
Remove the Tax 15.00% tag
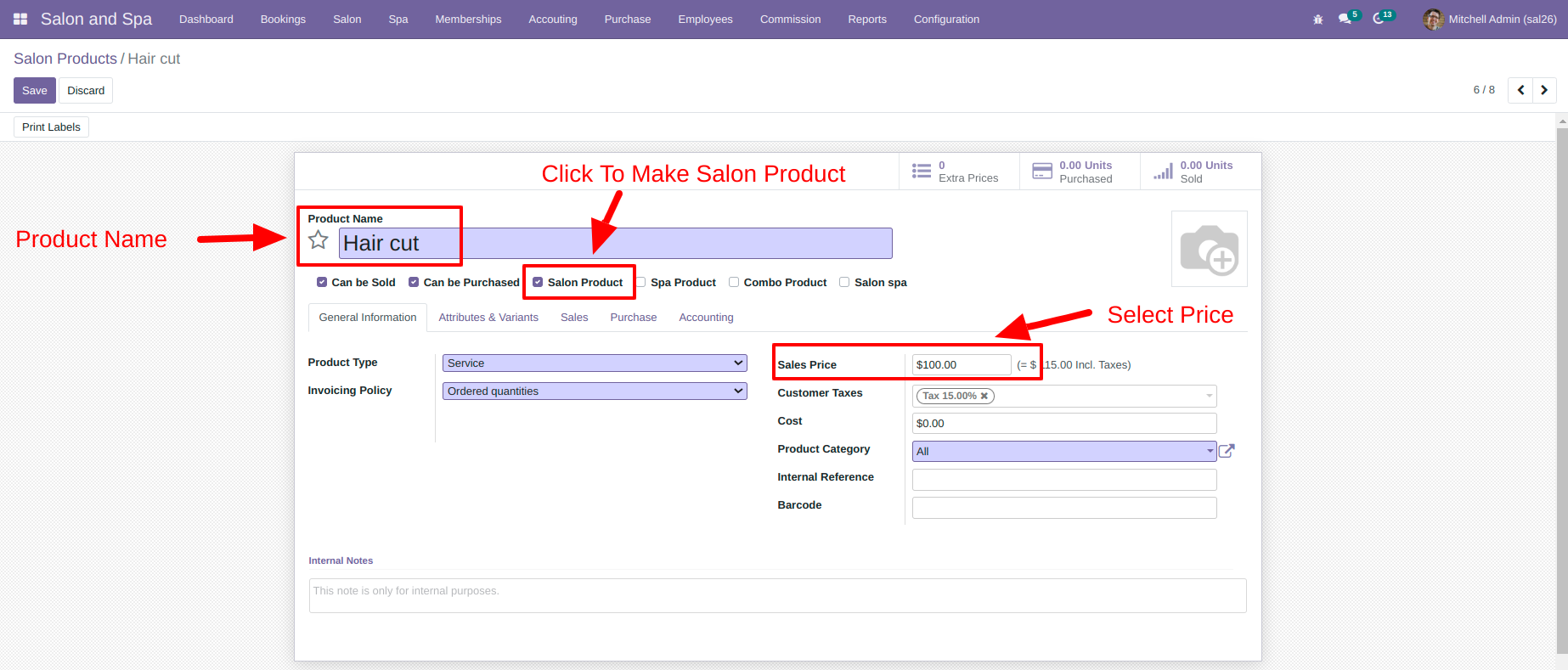984,396
